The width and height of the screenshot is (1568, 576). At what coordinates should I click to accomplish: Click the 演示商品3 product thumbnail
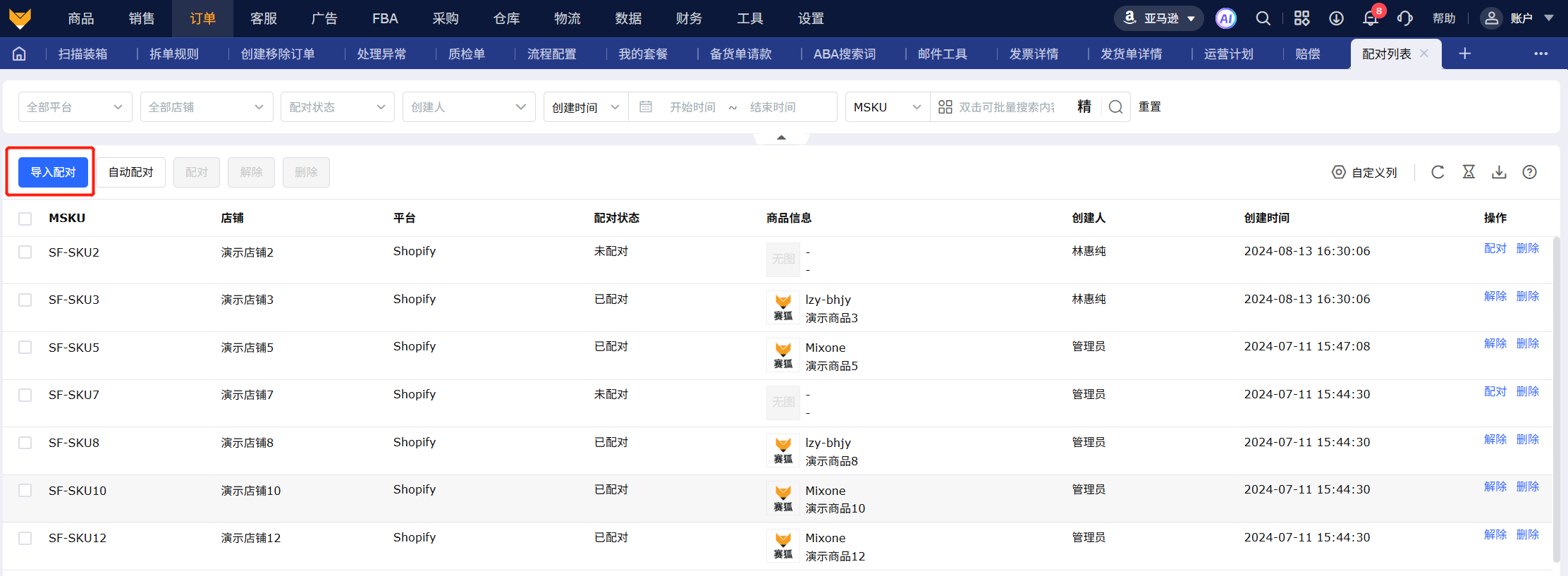(x=783, y=307)
